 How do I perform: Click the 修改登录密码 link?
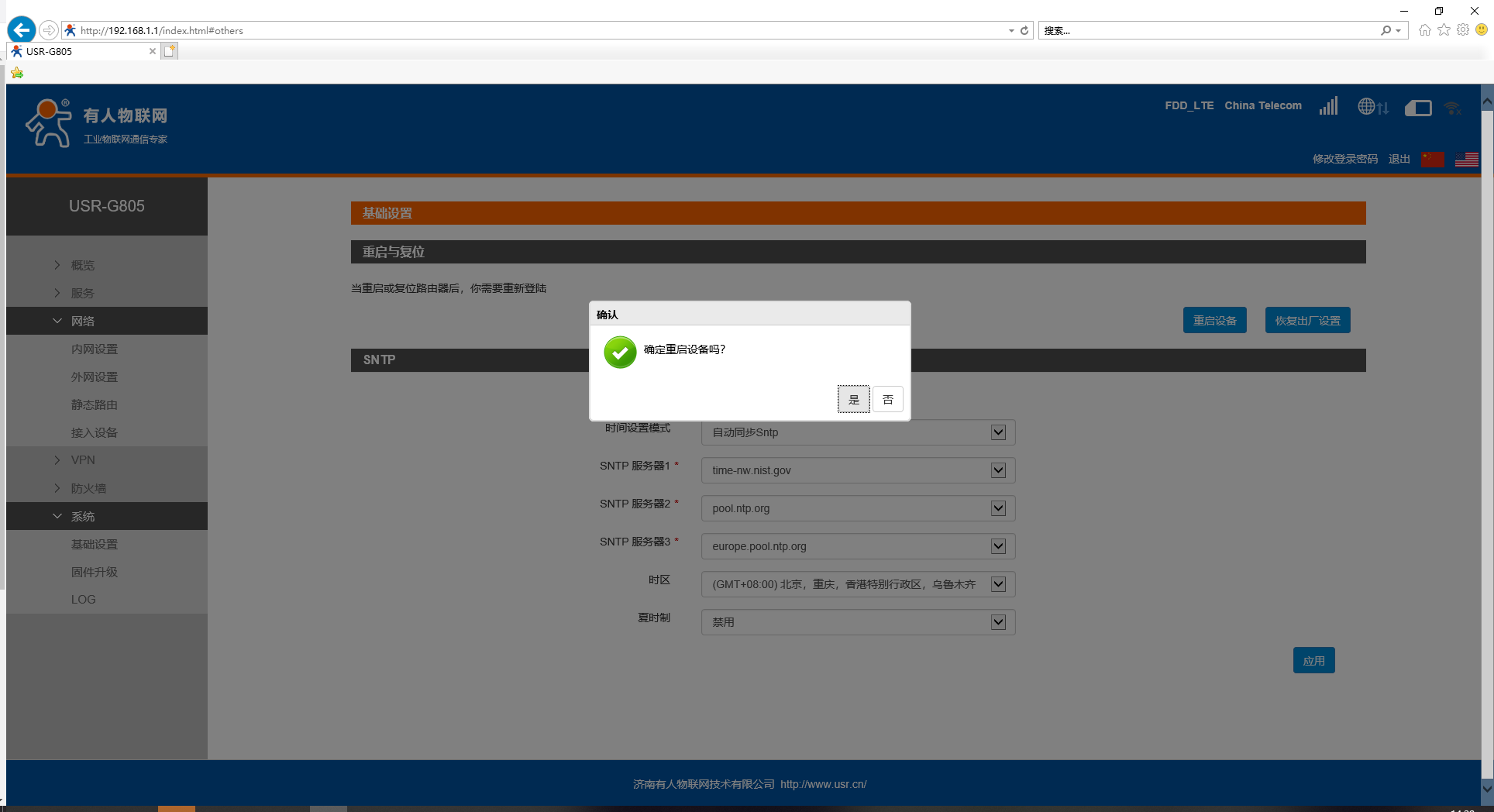coord(1344,159)
